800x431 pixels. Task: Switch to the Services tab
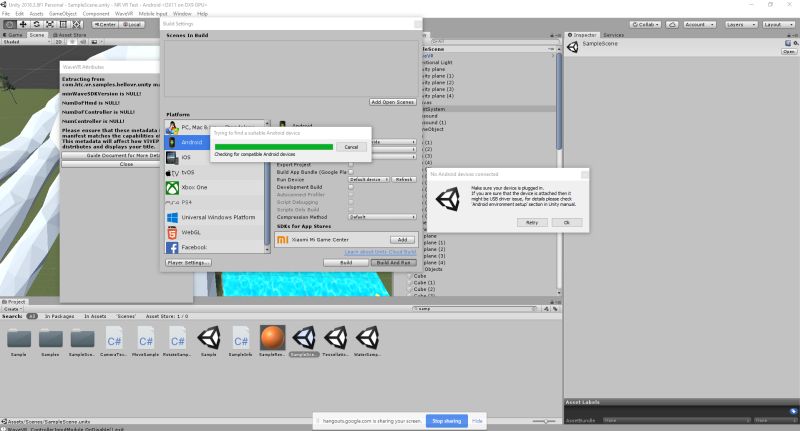(x=613, y=35)
